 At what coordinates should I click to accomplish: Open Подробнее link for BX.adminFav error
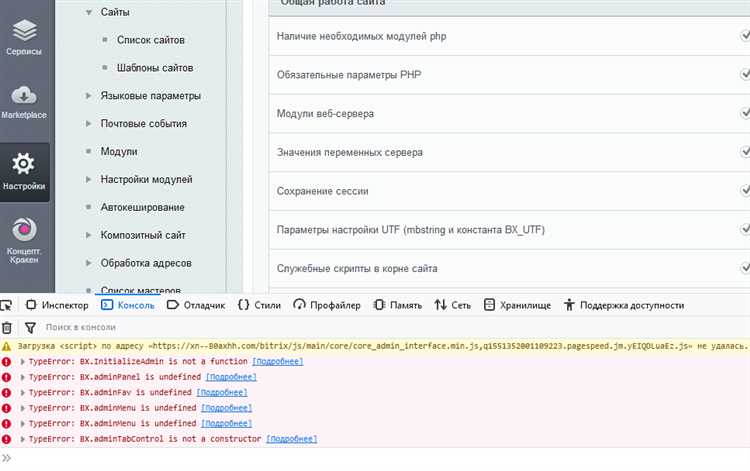[222, 393]
